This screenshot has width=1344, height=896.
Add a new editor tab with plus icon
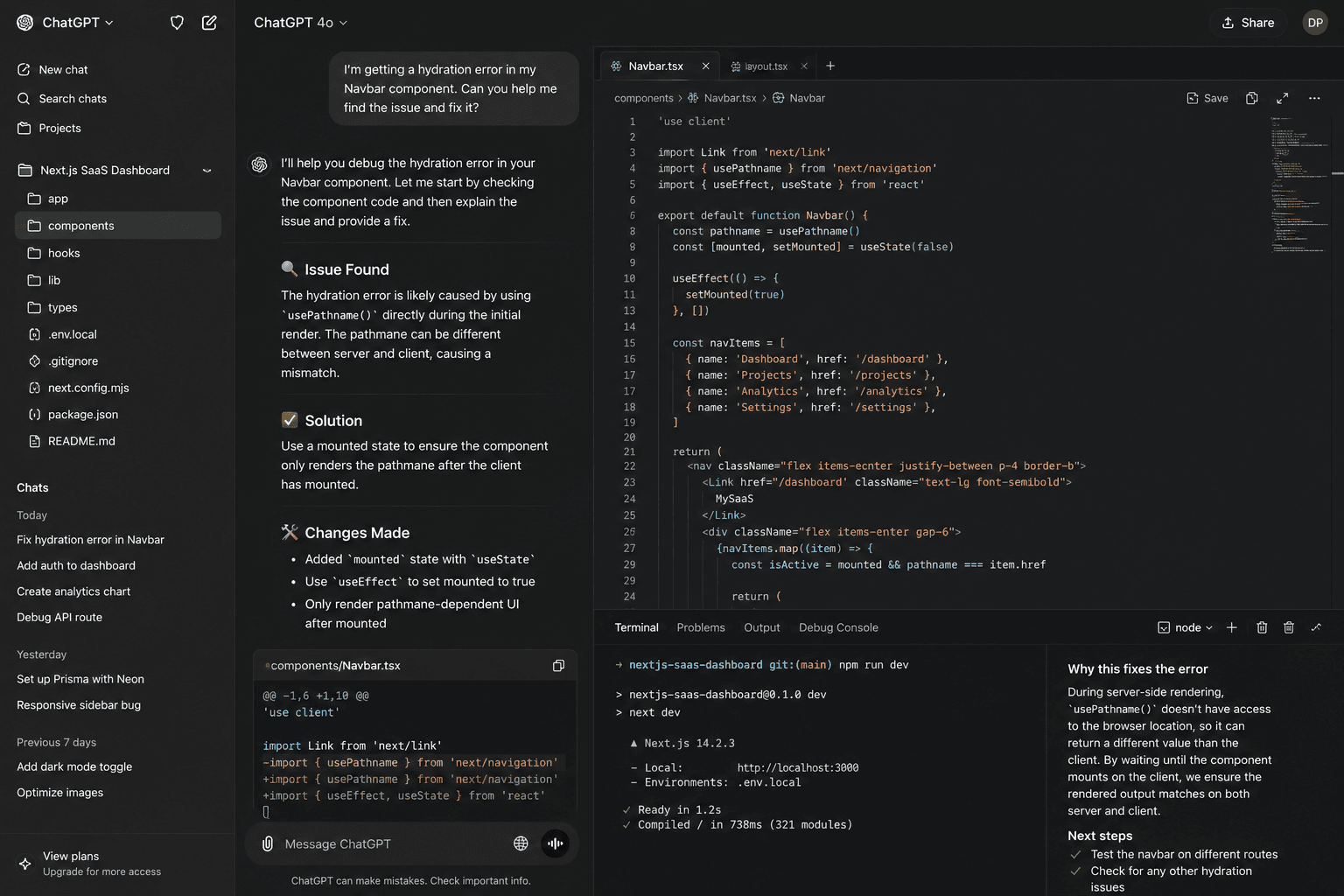click(830, 66)
